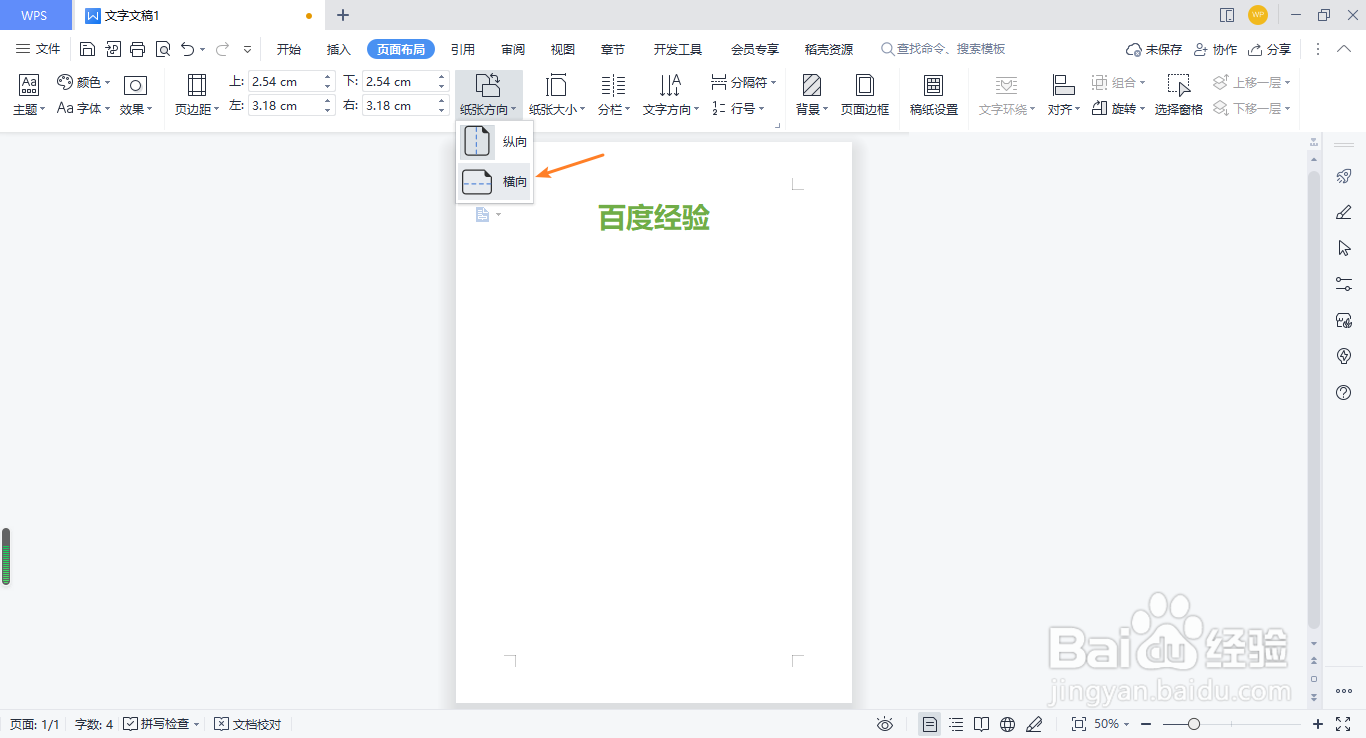Switch to the 开始 ribbon tab
The image size is (1366, 738).
288,48
